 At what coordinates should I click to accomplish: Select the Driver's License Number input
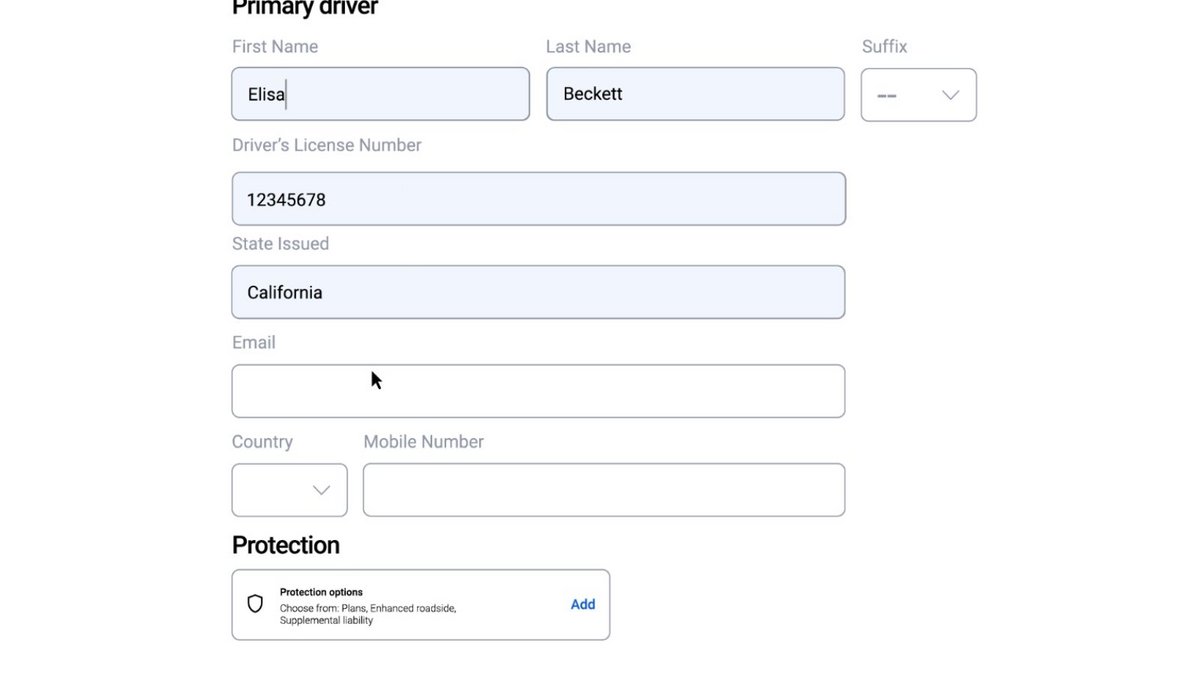(538, 199)
